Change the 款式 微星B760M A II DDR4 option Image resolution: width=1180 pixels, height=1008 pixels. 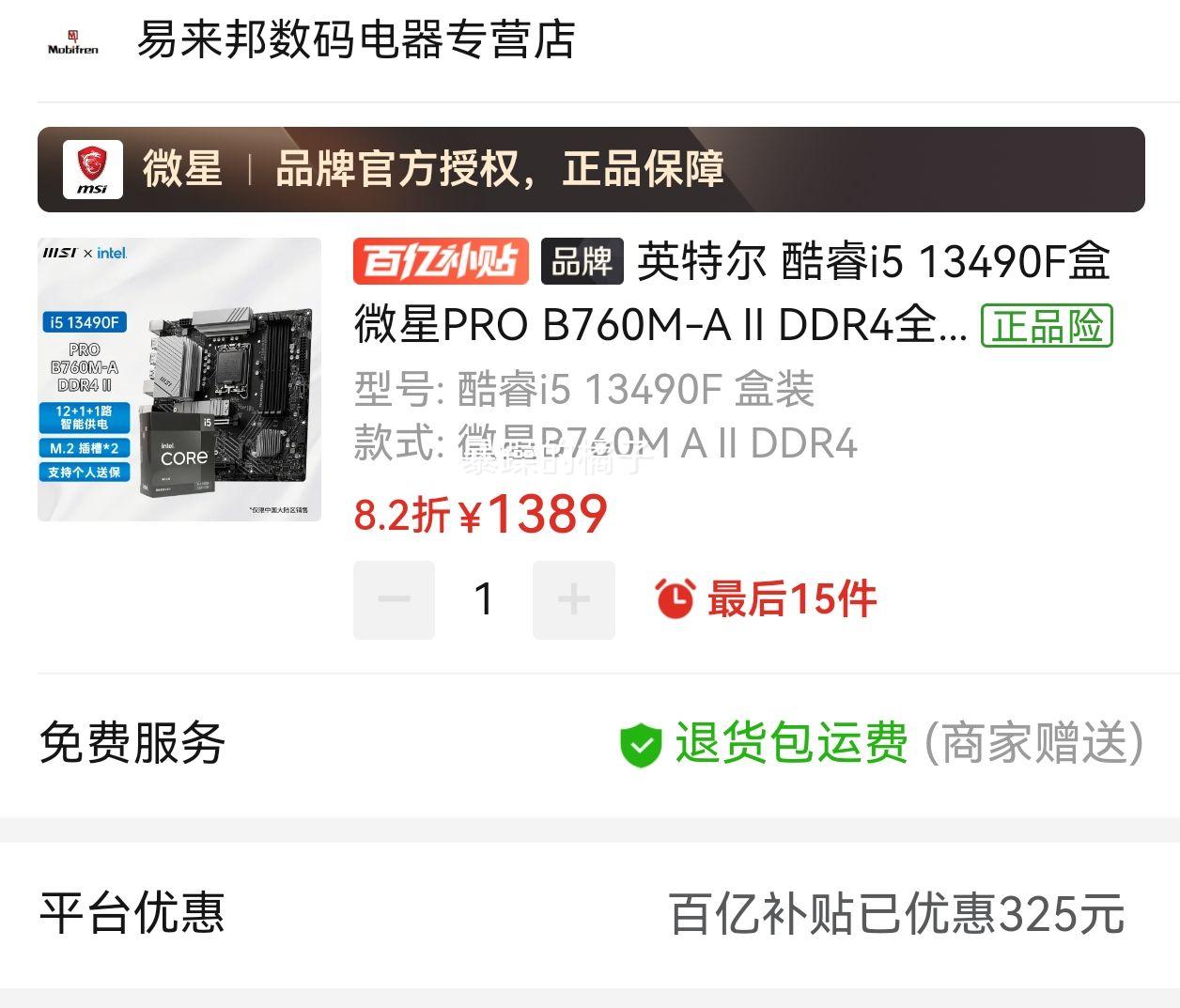[606, 443]
